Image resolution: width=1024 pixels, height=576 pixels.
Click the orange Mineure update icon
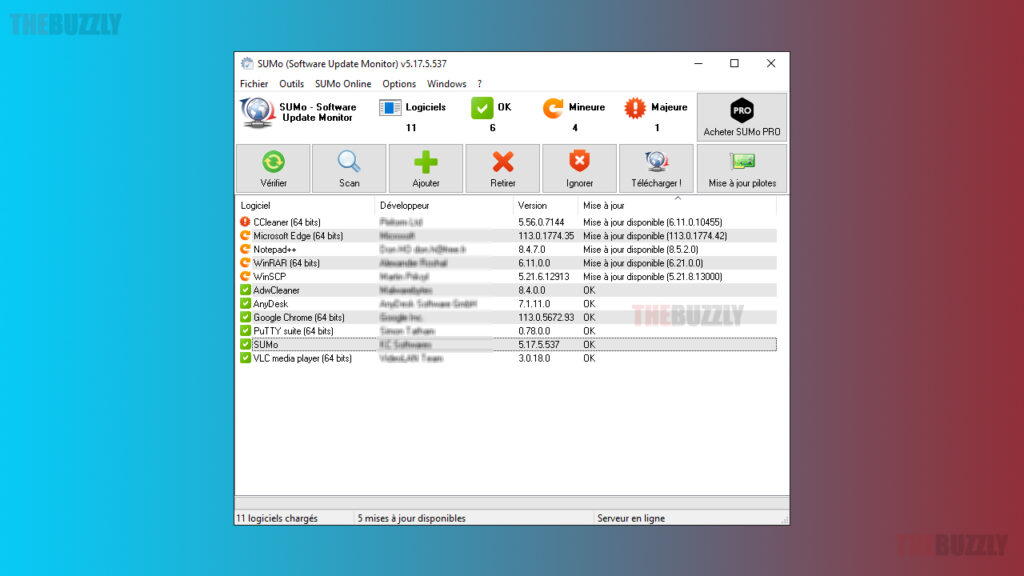(x=553, y=108)
